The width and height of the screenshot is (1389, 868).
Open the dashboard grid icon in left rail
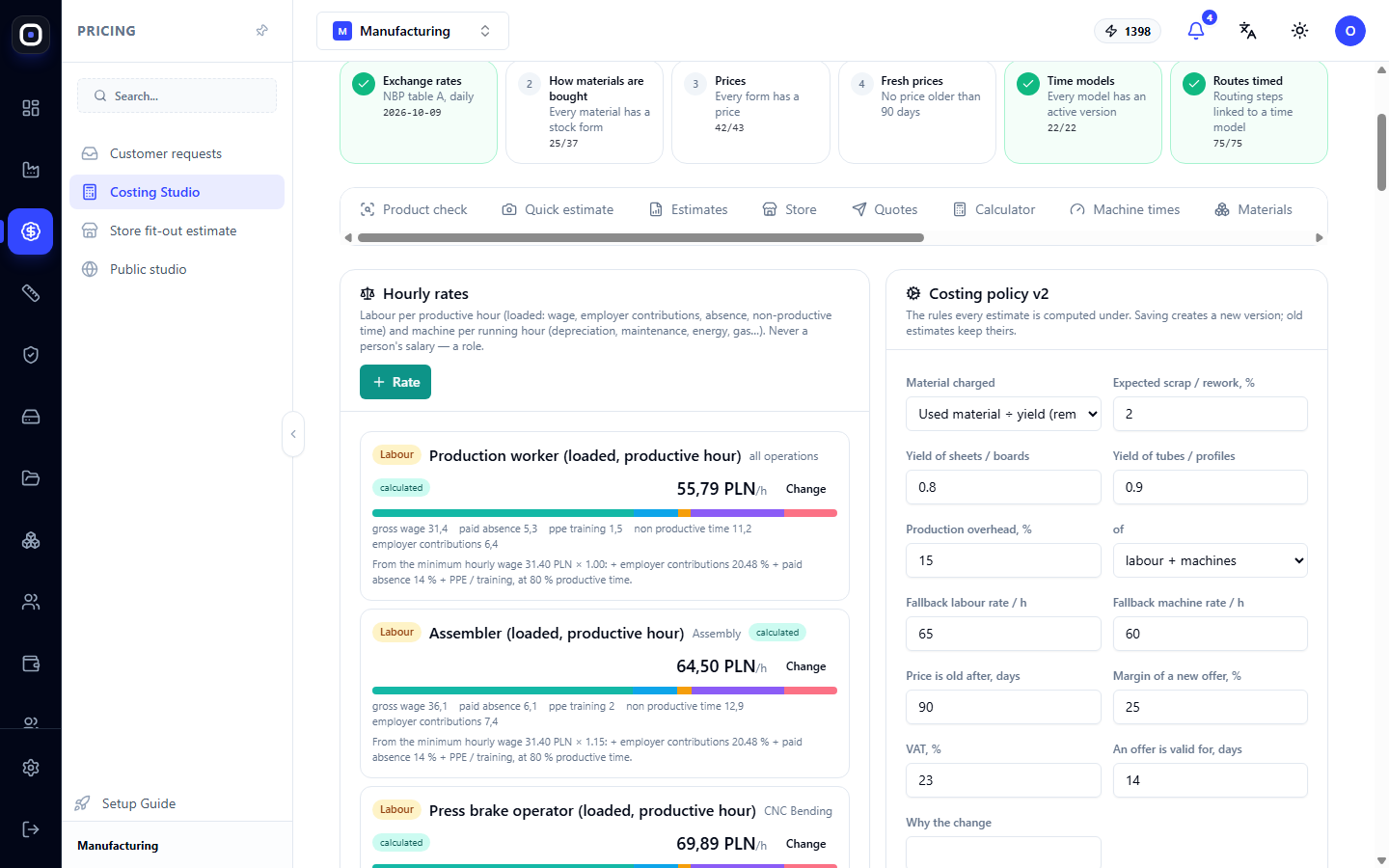coord(31,108)
